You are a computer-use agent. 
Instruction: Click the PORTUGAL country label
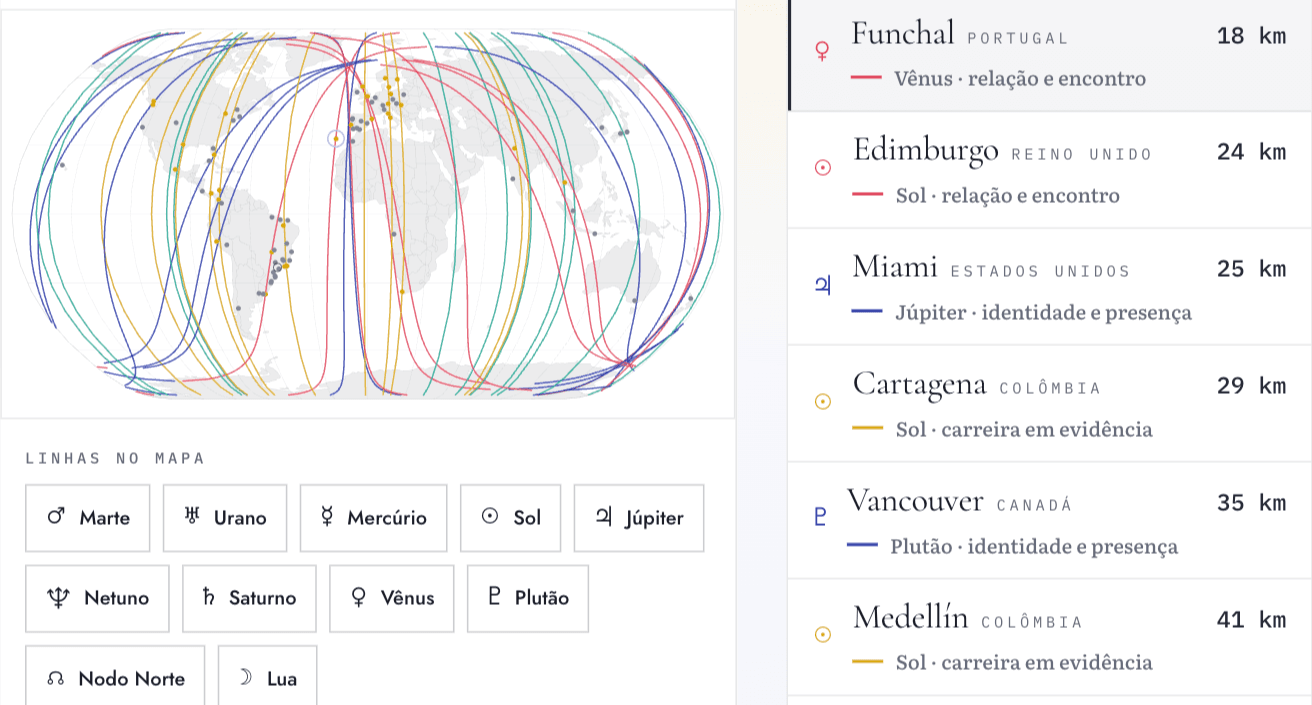(1018, 39)
